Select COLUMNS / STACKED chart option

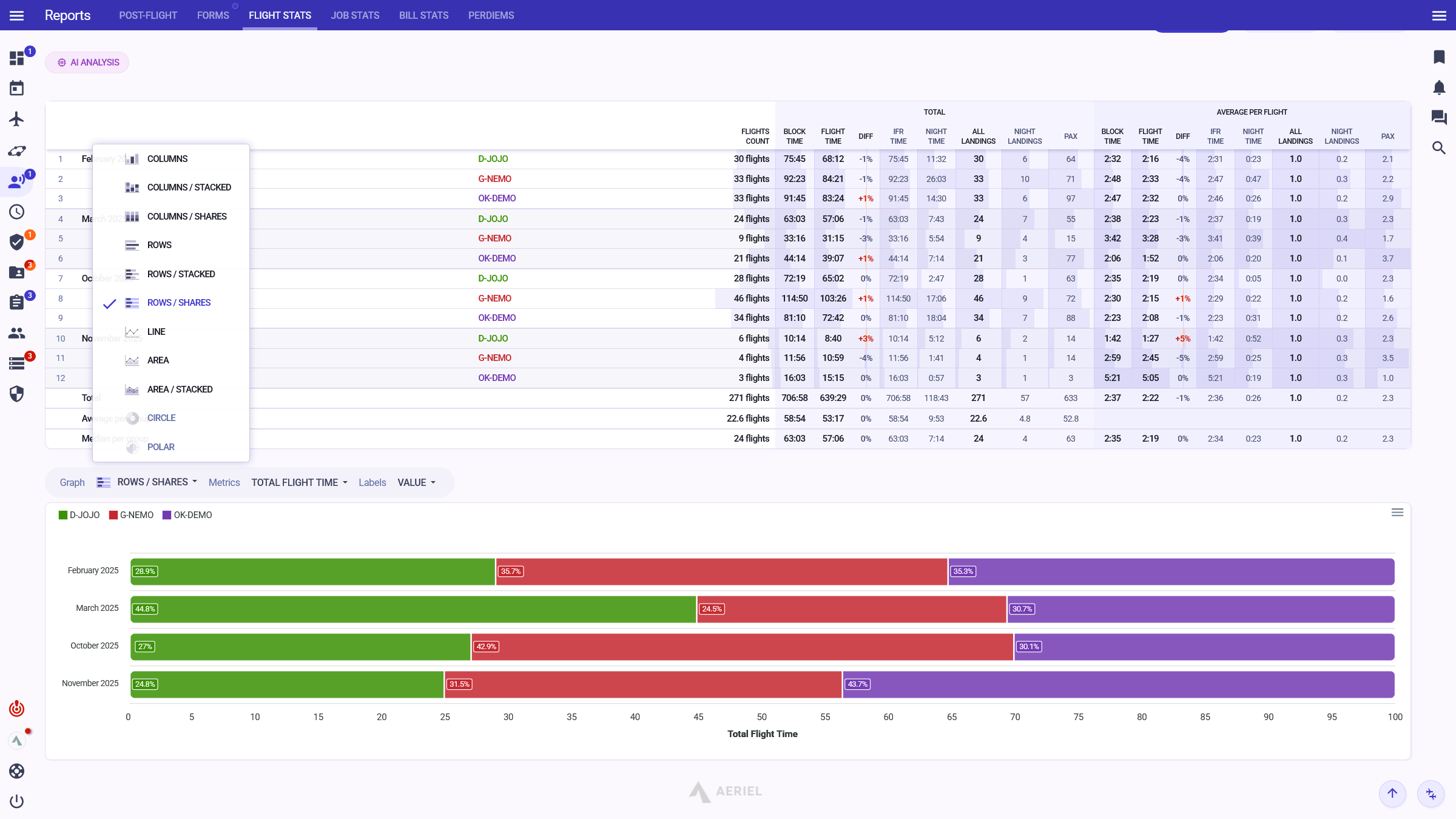coord(189,187)
